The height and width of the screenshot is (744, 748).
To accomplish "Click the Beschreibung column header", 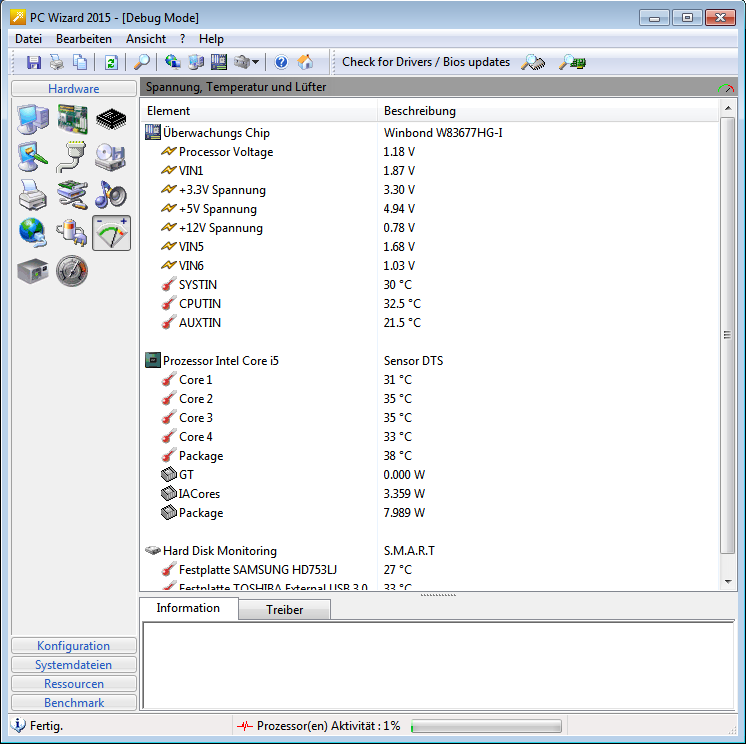I will tap(548, 111).
